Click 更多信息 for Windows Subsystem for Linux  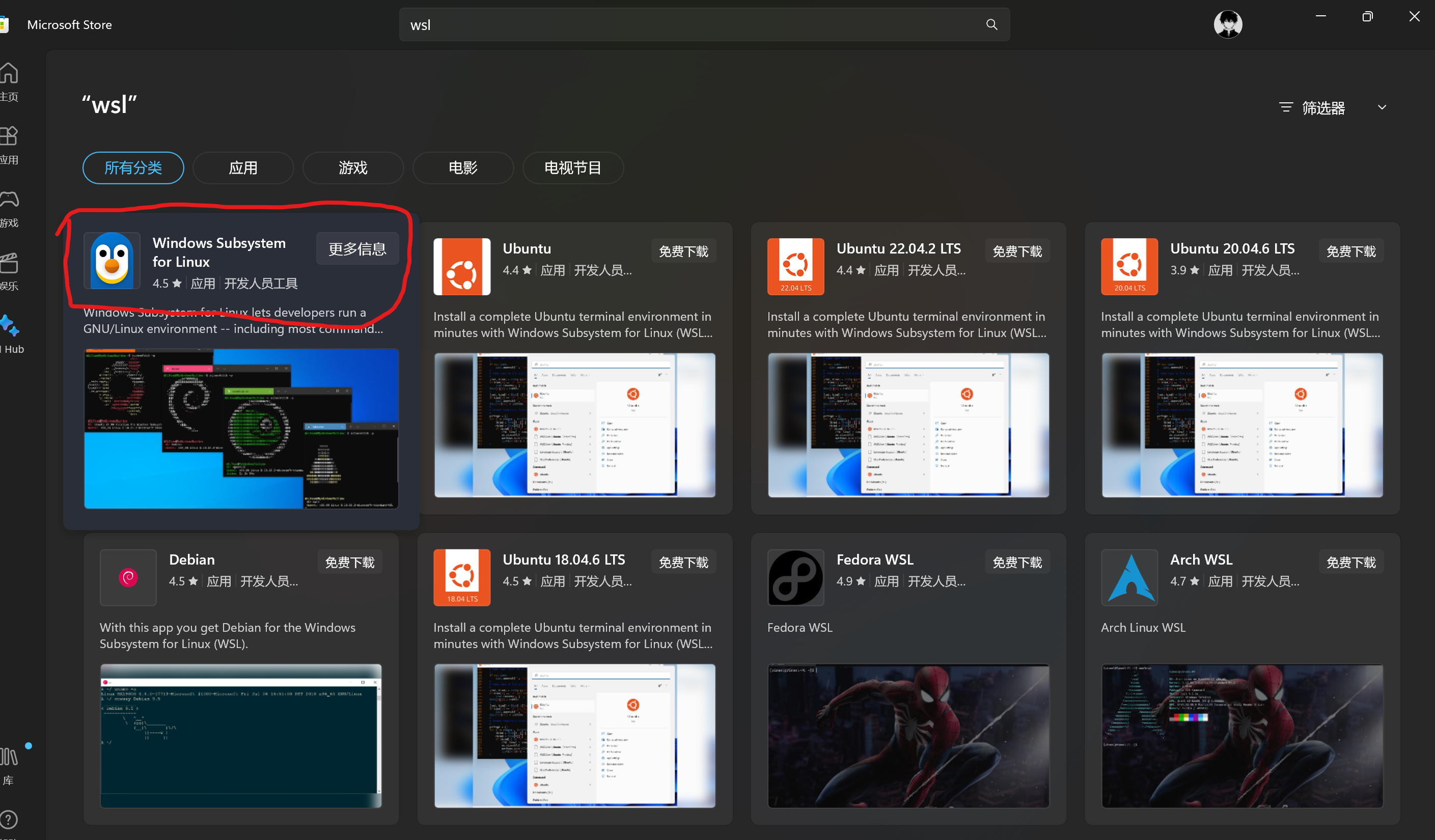[x=357, y=249]
